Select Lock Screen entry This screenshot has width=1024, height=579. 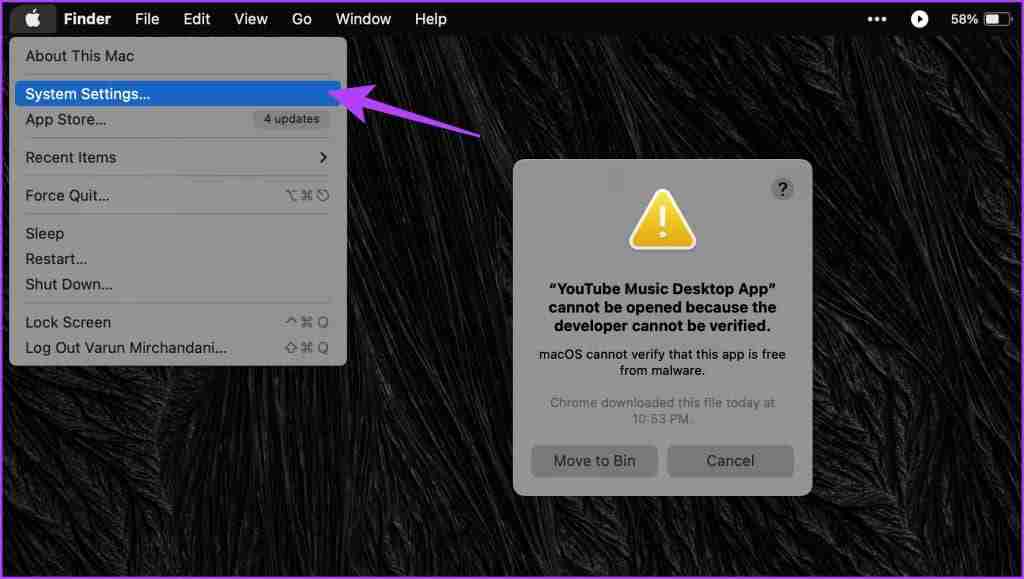pyautogui.click(x=178, y=322)
